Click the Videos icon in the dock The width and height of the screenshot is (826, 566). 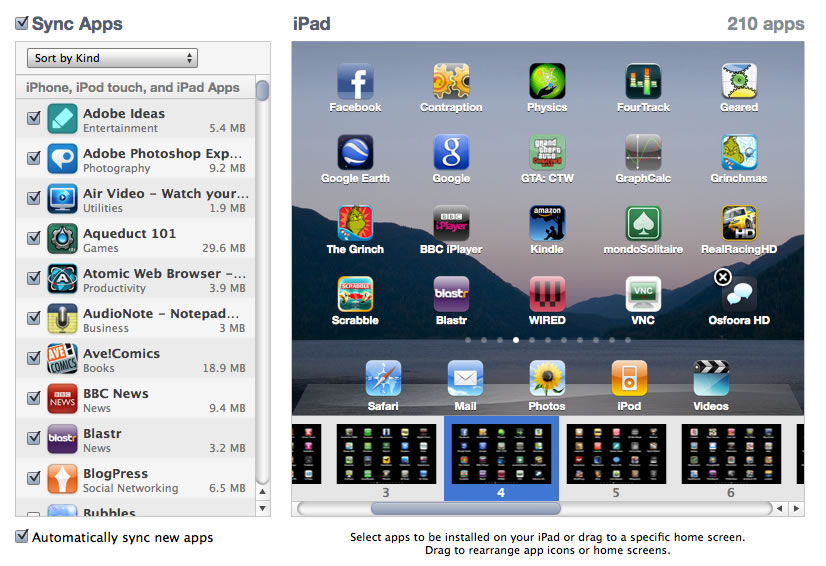click(711, 378)
